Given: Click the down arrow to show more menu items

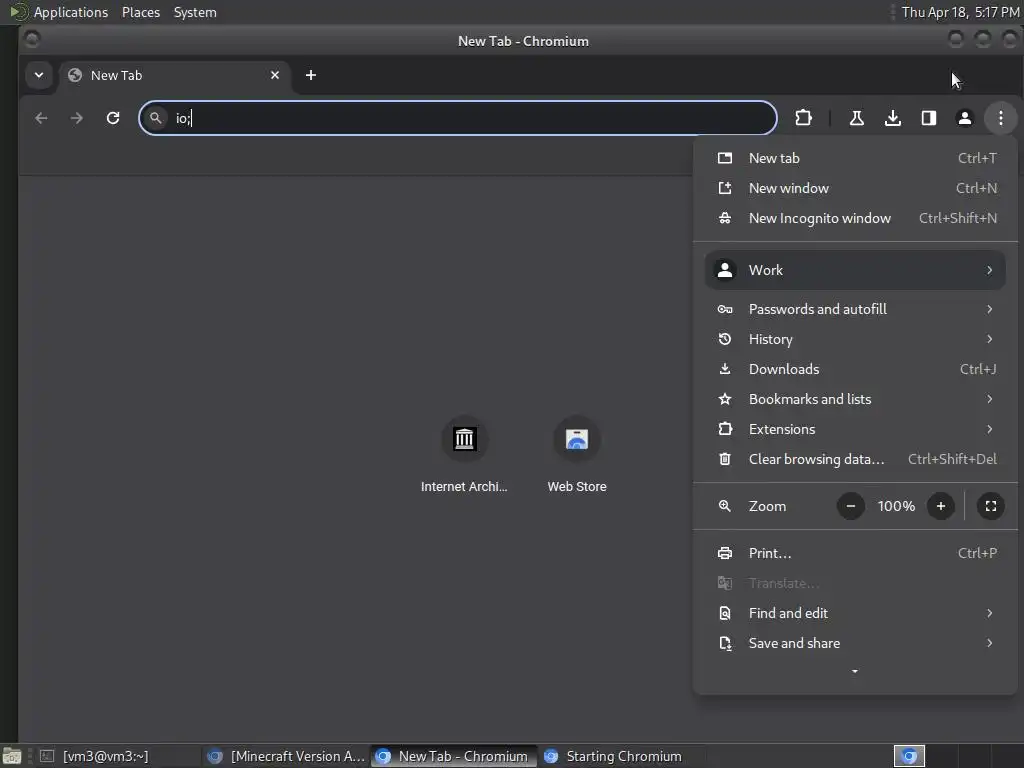Looking at the screenshot, I should (x=855, y=671).
